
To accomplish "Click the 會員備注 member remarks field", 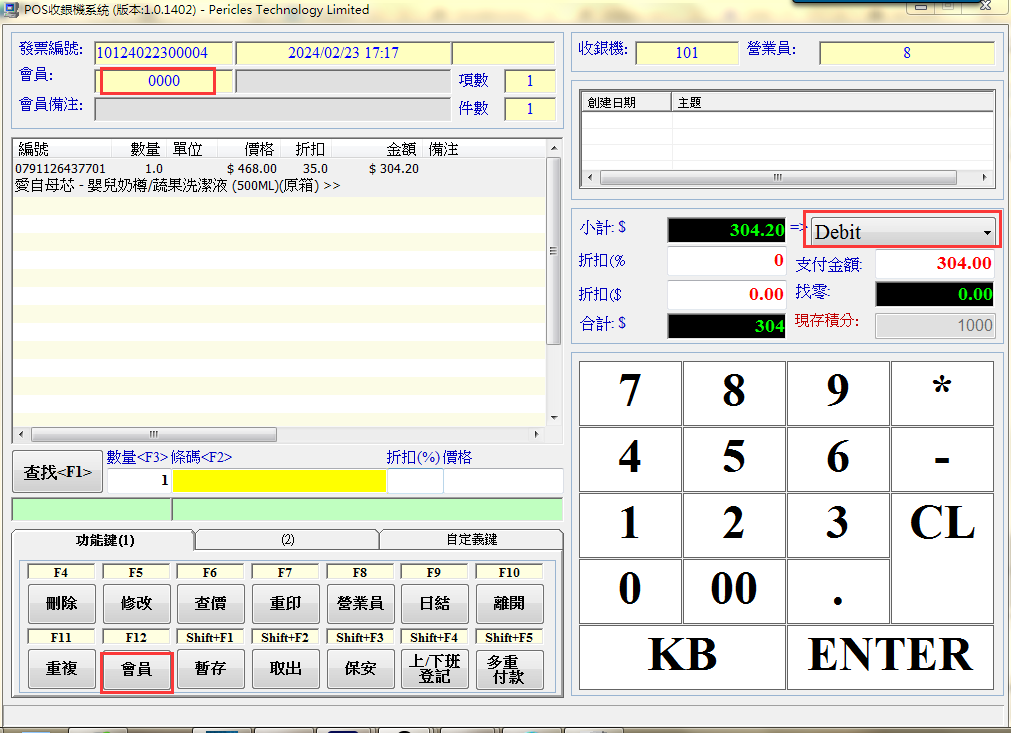I will click(272, 109).
